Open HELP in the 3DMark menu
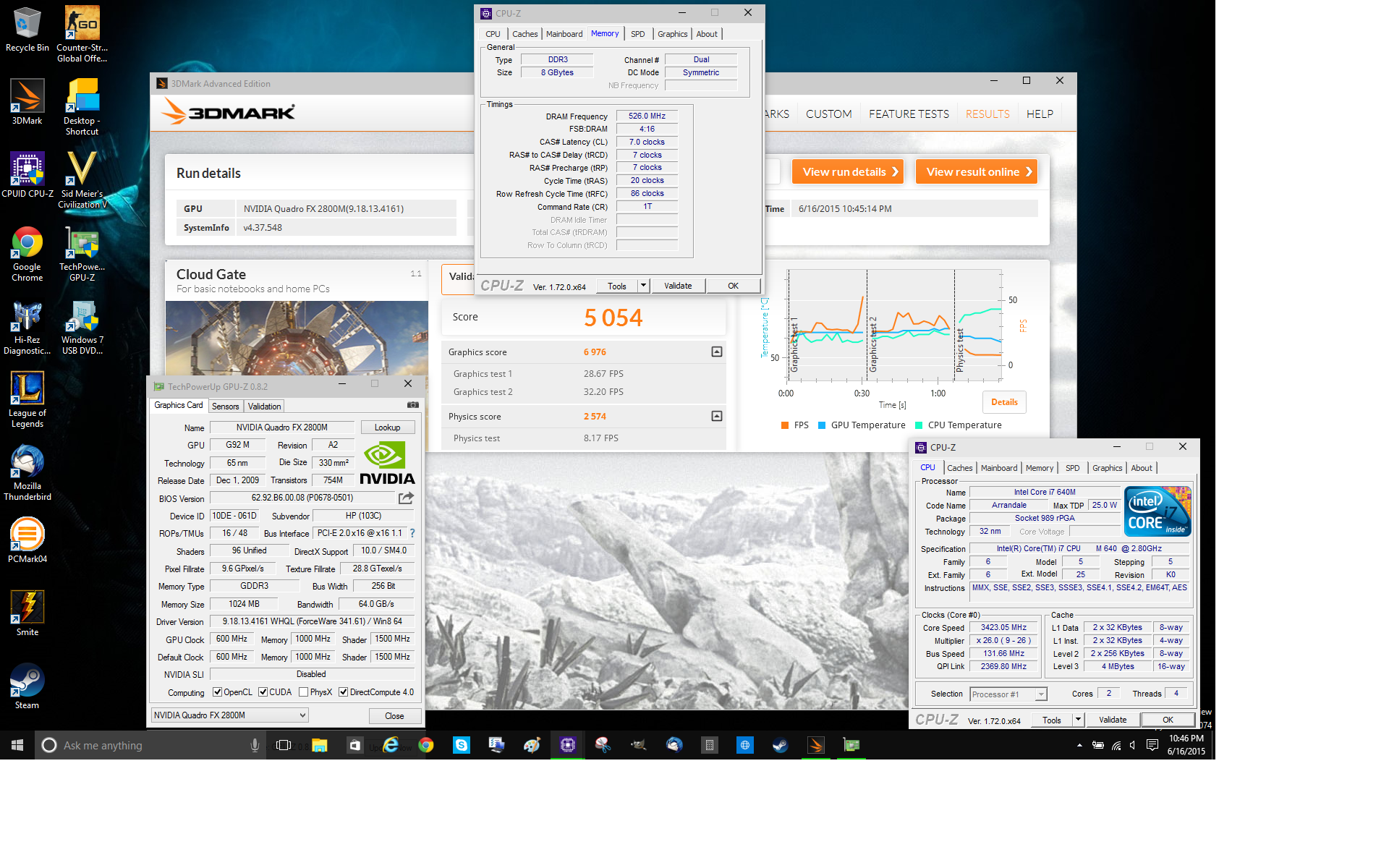The width and height of the screenshot is (1389, 868). (1040, 114)
